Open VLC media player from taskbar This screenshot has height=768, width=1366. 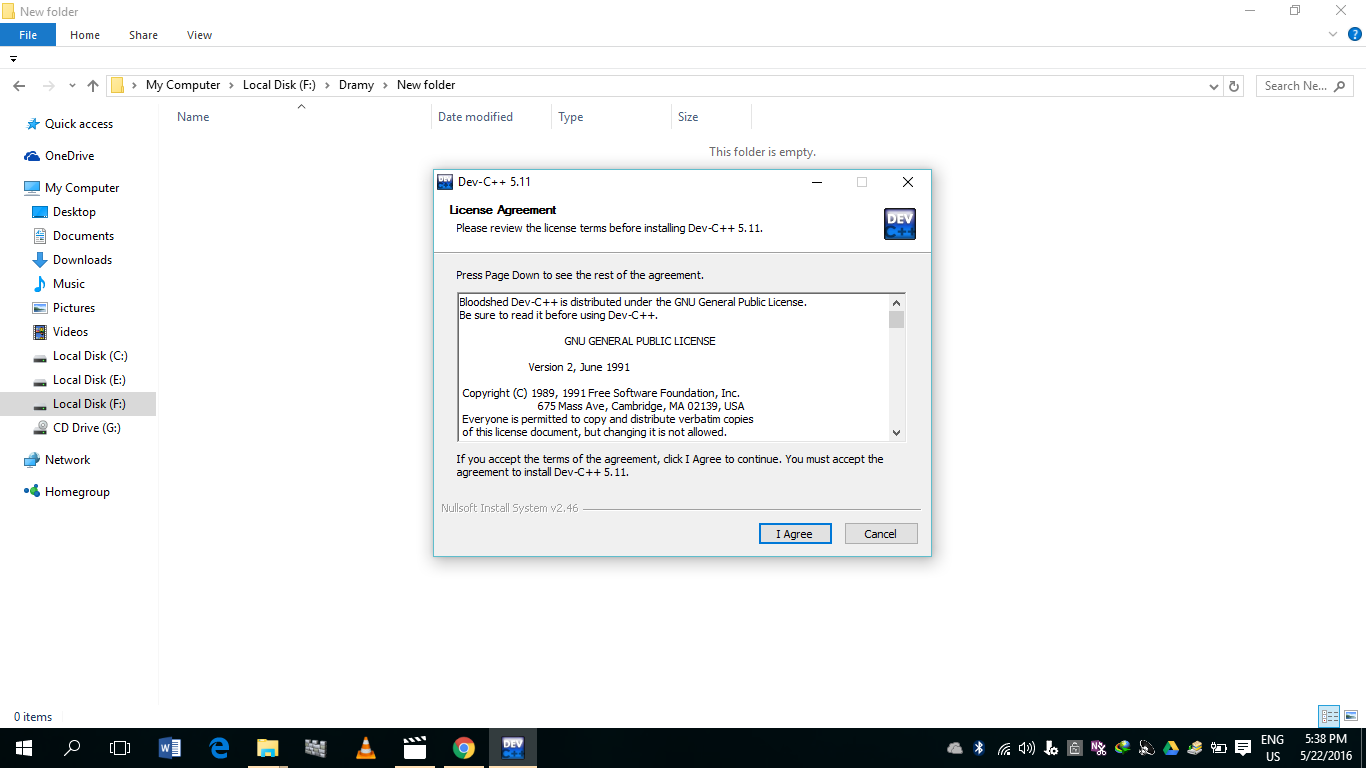365,748
